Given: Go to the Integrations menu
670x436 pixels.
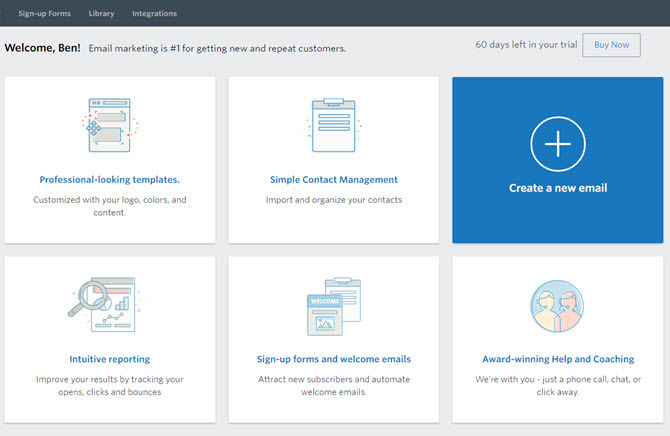Looking at the screenshot, I should [154, 13].
